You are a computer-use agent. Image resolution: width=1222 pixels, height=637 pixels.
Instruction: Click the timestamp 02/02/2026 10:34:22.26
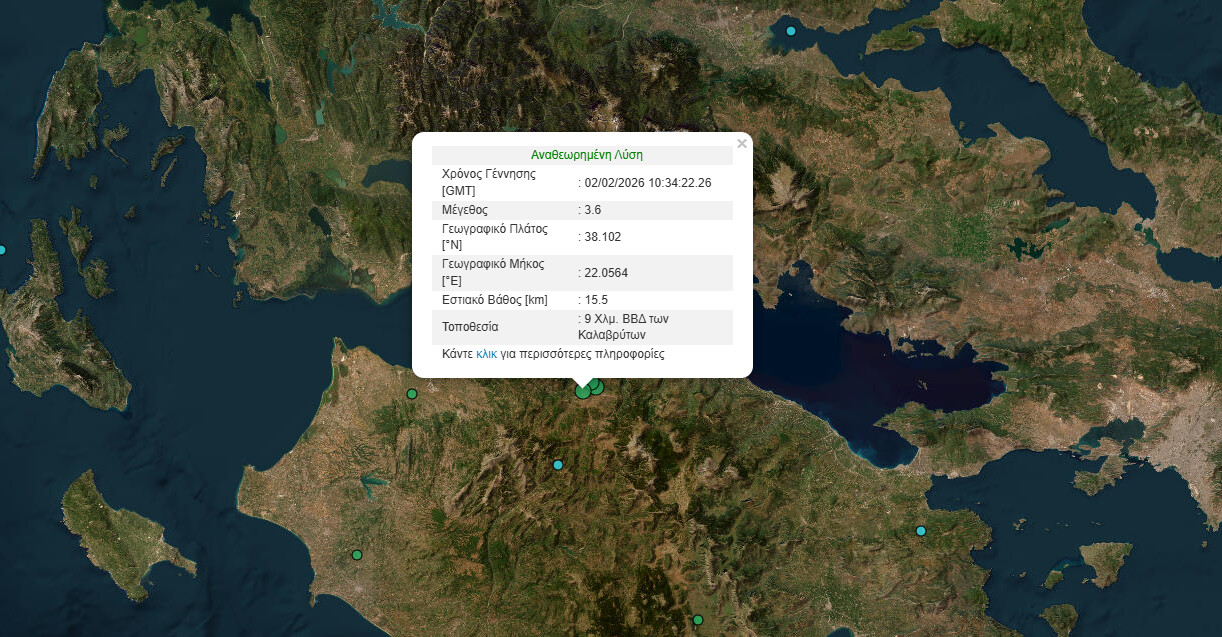pos(647,182)
